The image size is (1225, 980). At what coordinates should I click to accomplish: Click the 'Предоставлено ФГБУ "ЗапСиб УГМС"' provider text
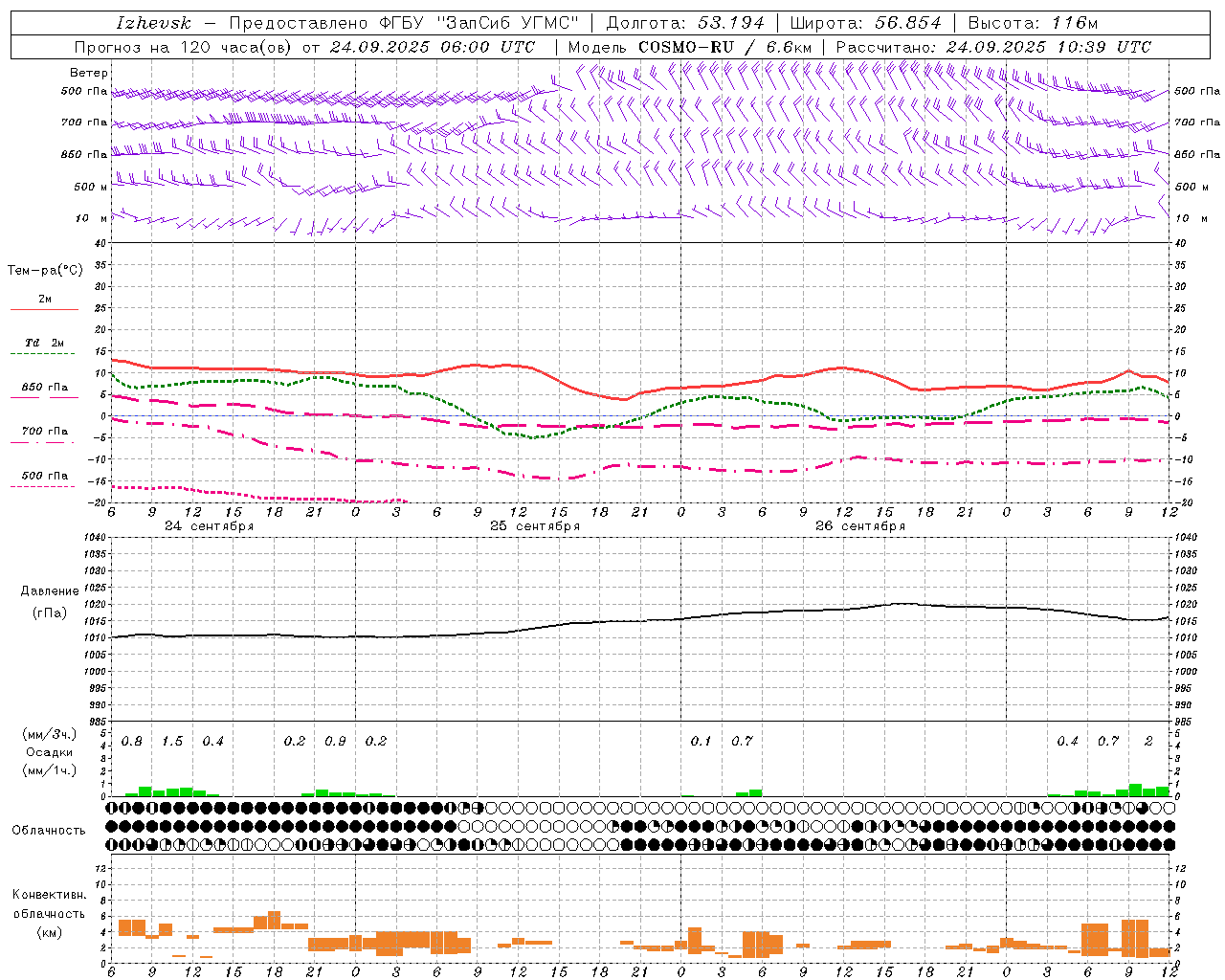coord(405,23)
